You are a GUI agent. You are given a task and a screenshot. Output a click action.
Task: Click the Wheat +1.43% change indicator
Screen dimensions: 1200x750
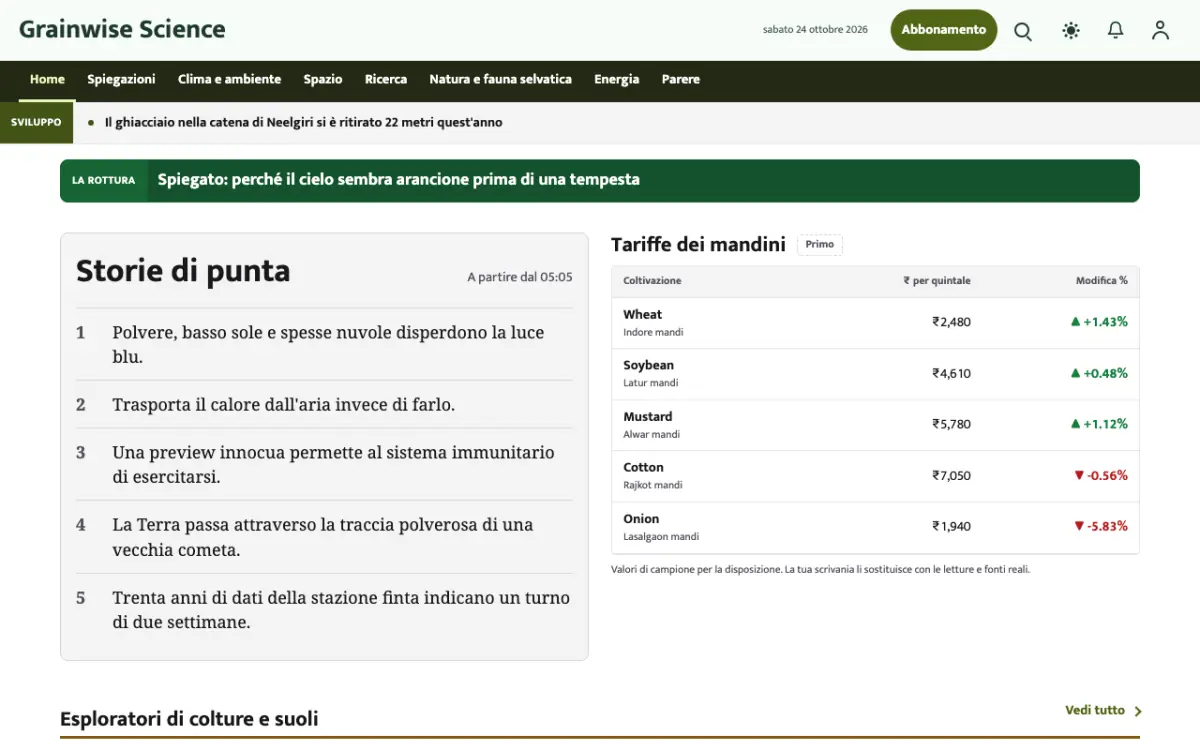pos(1099,322)
